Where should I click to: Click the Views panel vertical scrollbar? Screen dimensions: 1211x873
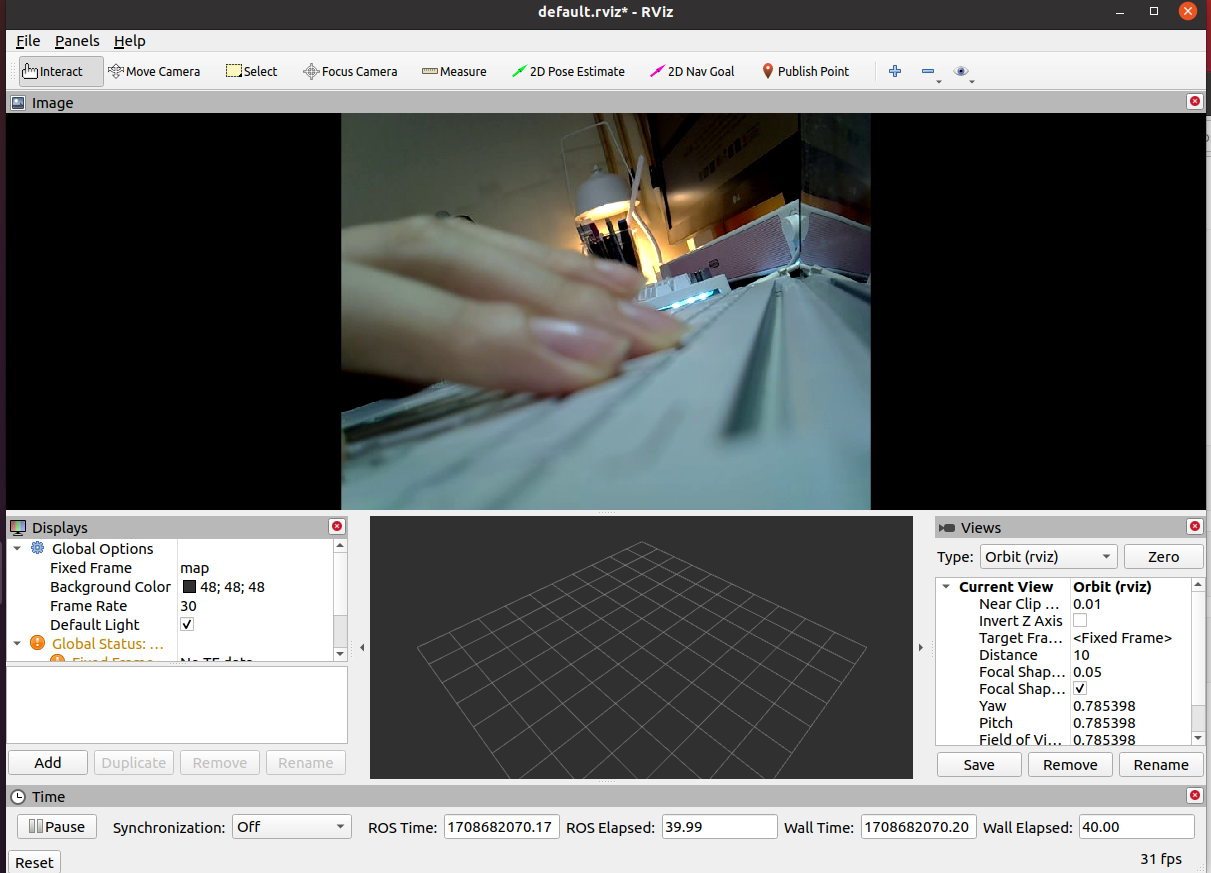1199,661
